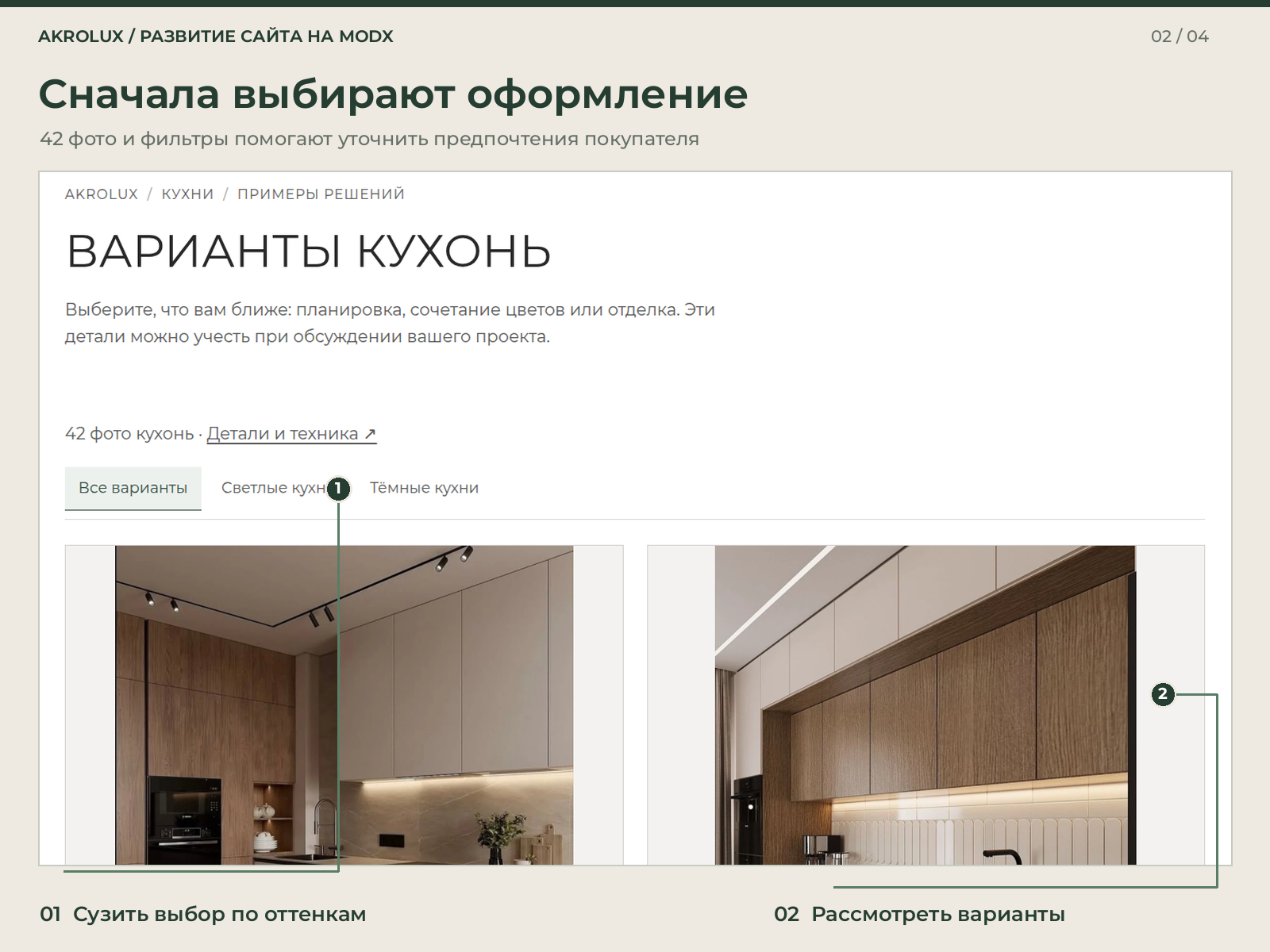
Task: Click the slide title Сначала выбирают оформление
Action: click(x=393, y=94)
